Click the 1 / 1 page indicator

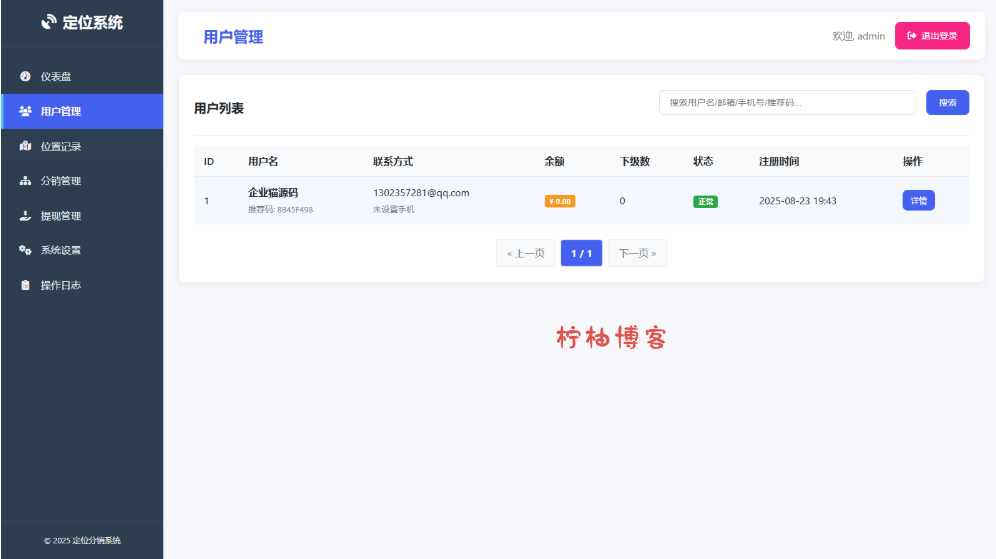click(581, 254)
